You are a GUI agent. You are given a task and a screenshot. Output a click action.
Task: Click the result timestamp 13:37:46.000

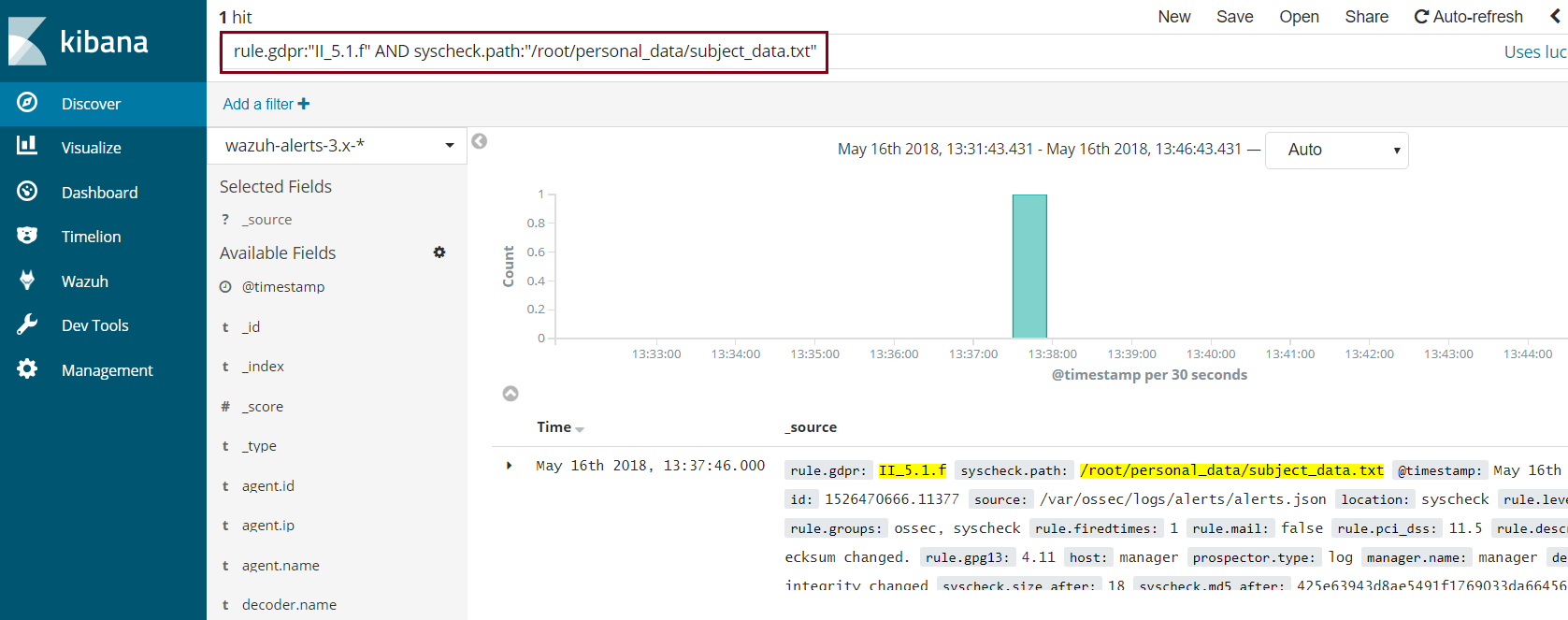point(714,465)
